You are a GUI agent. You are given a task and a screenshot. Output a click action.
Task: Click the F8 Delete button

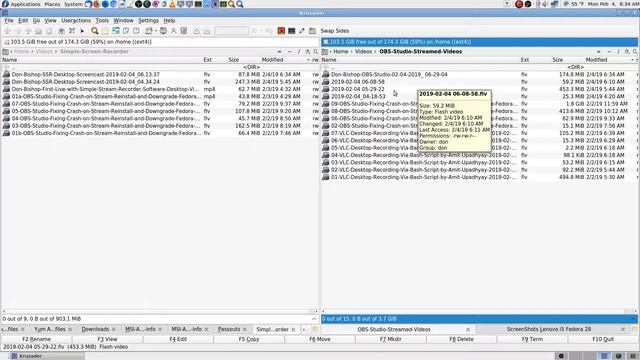point(462,339)
